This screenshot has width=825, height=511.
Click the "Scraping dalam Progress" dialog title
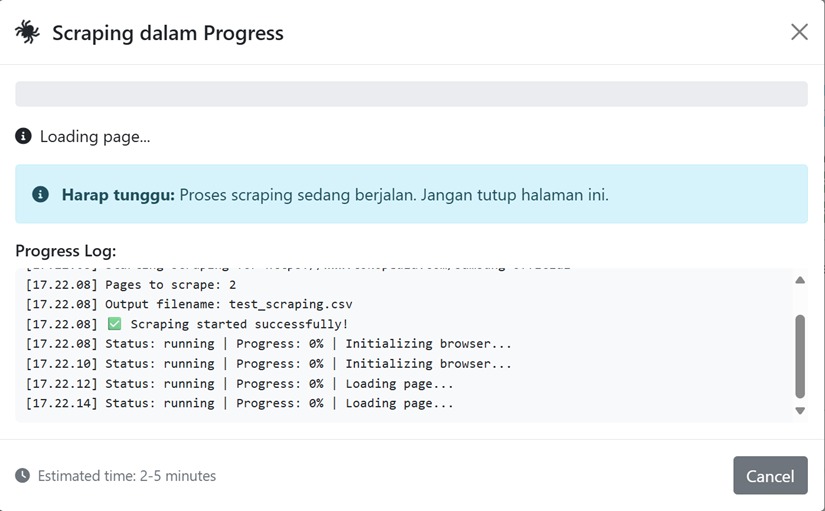[x=167, y=33]
